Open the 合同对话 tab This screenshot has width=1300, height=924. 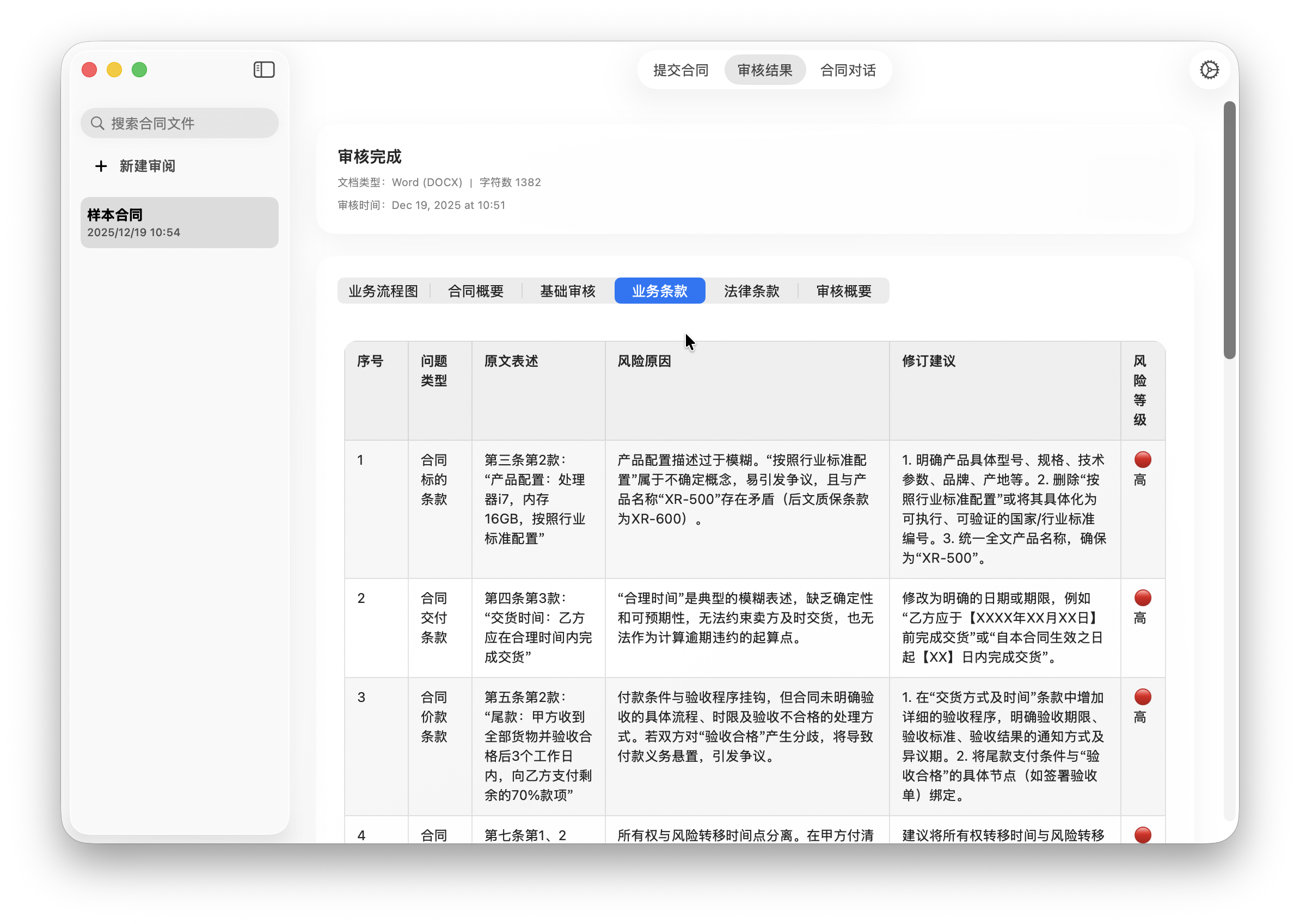[848, 70]
